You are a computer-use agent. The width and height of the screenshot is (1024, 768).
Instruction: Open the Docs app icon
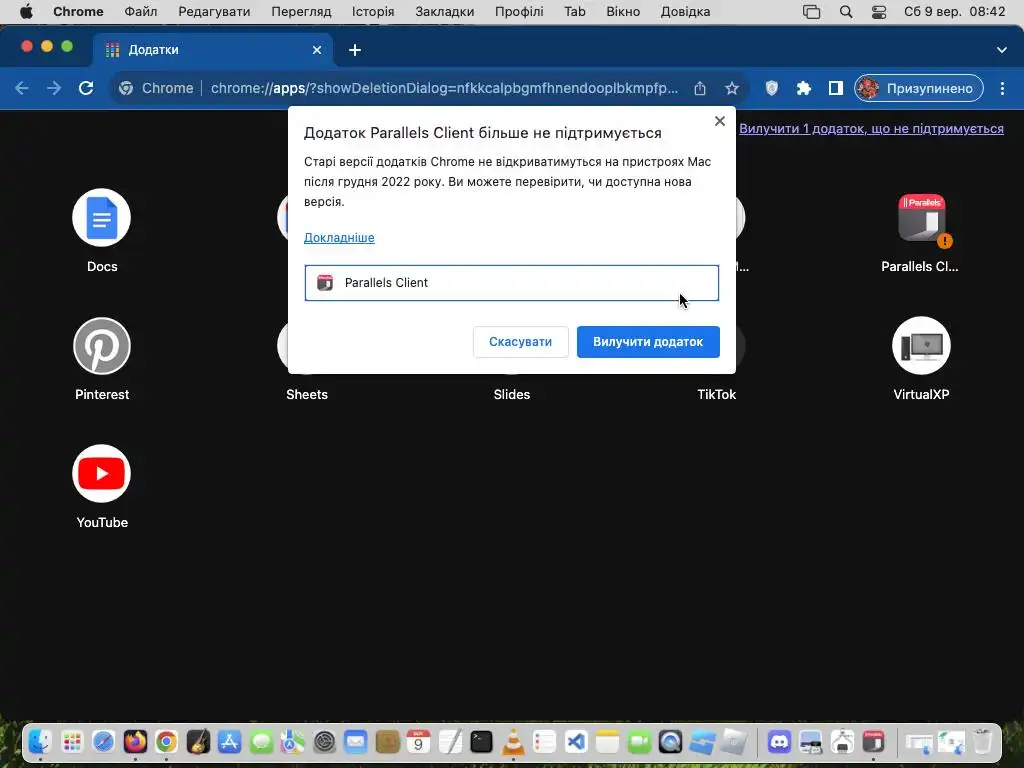(x=101, y=217)
